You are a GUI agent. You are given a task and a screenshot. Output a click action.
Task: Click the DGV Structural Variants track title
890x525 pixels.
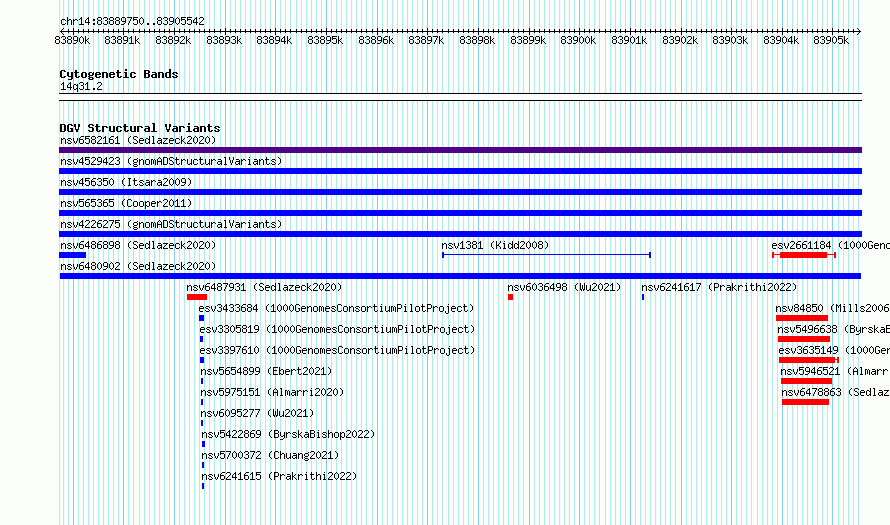[x=140, y=128]
